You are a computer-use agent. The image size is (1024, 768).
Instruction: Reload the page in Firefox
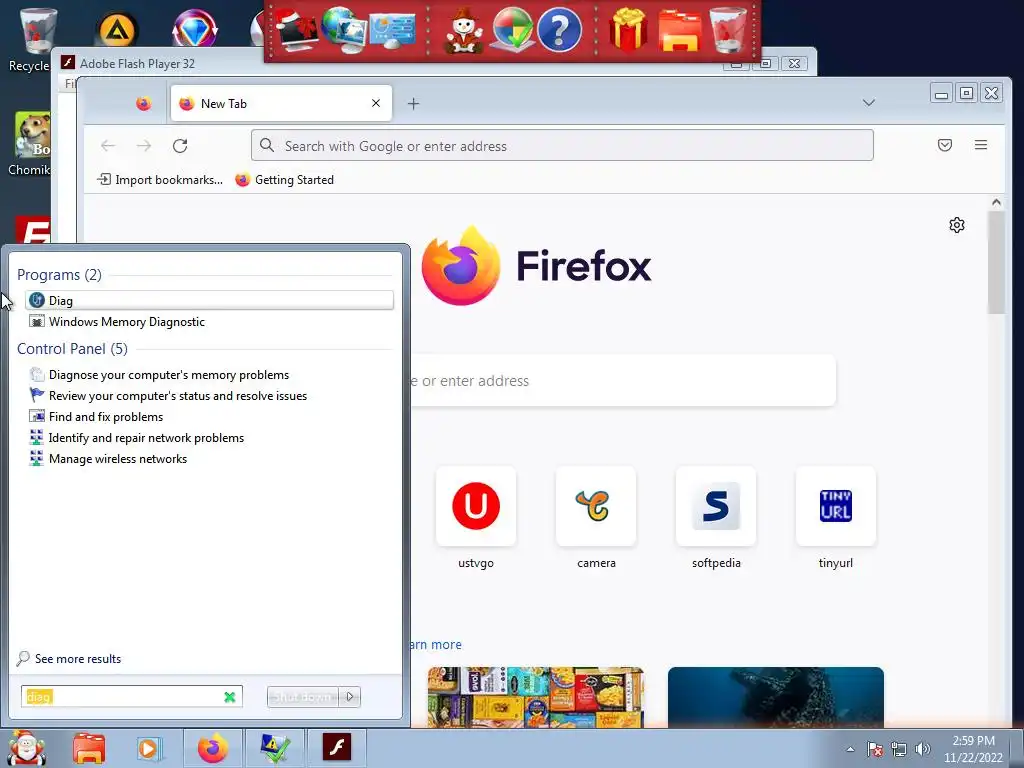pos(180,146)
